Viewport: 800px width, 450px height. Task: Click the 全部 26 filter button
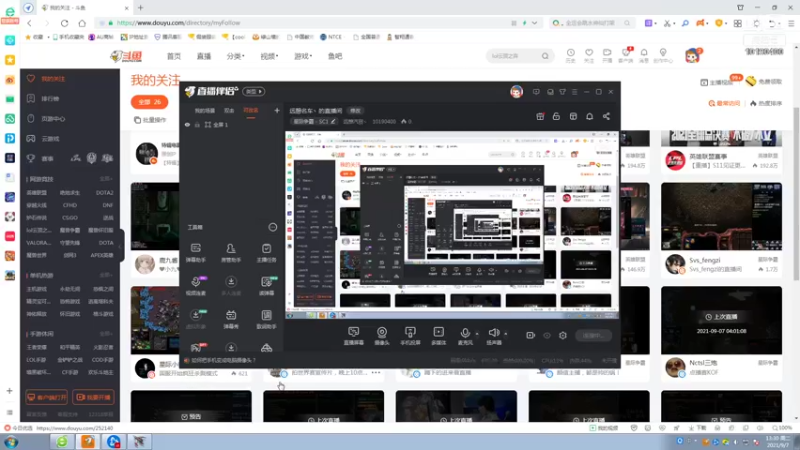[x=149, y=102]
